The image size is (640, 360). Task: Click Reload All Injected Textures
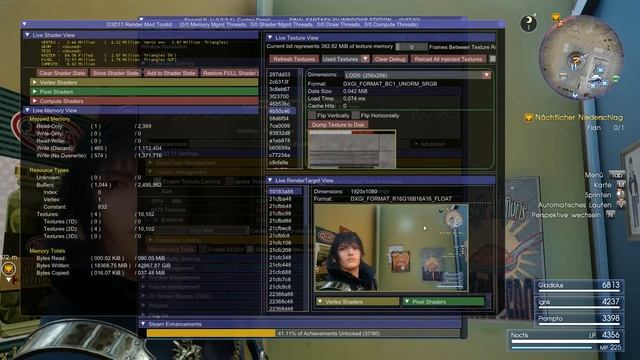coord(448,59)
